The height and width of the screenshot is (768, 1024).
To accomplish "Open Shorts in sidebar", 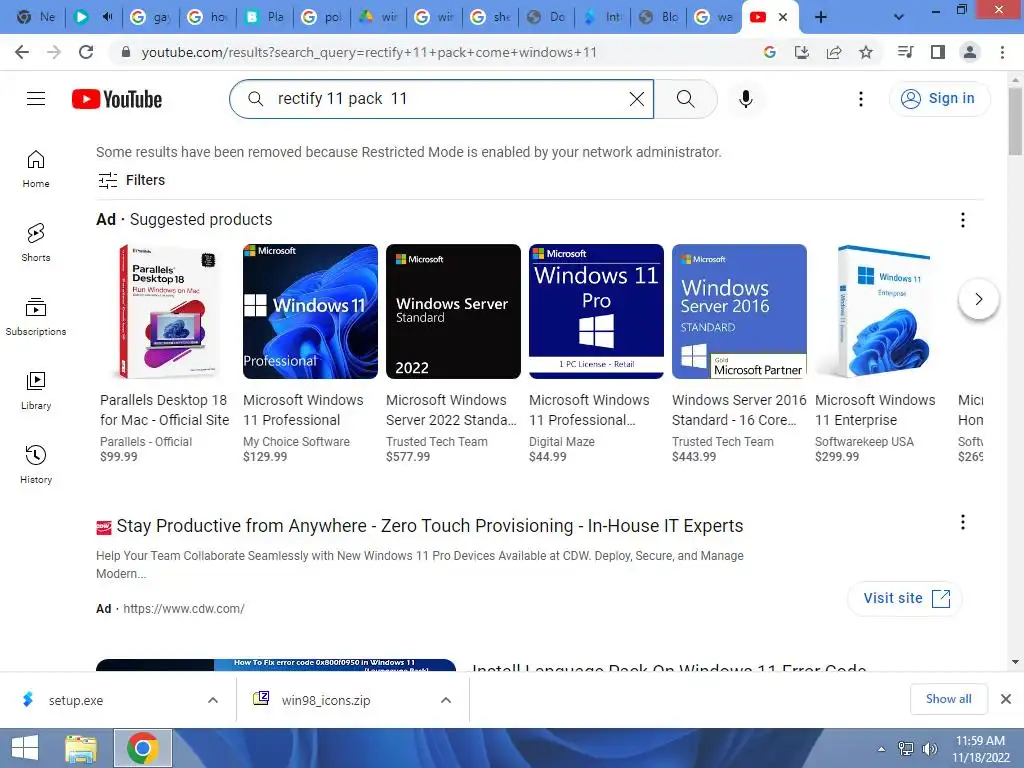I will point(36,243).
